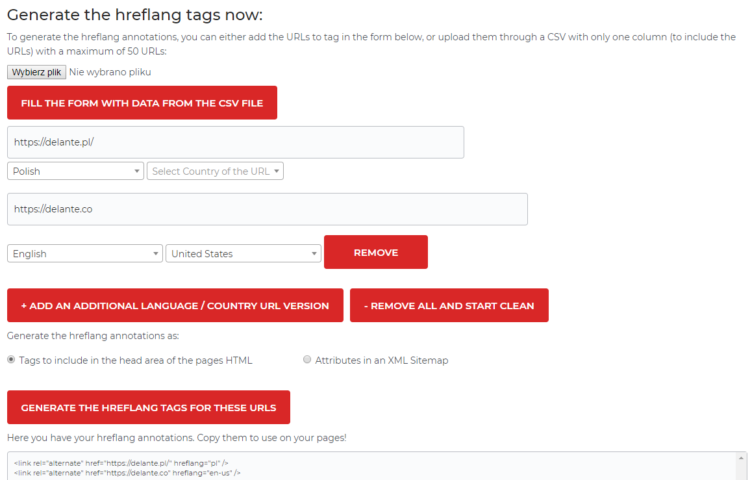Viewport: 750px width, 480px height.
Task: Focus the https://delante.pl/ URL field
Action: (x=235, y=142)
